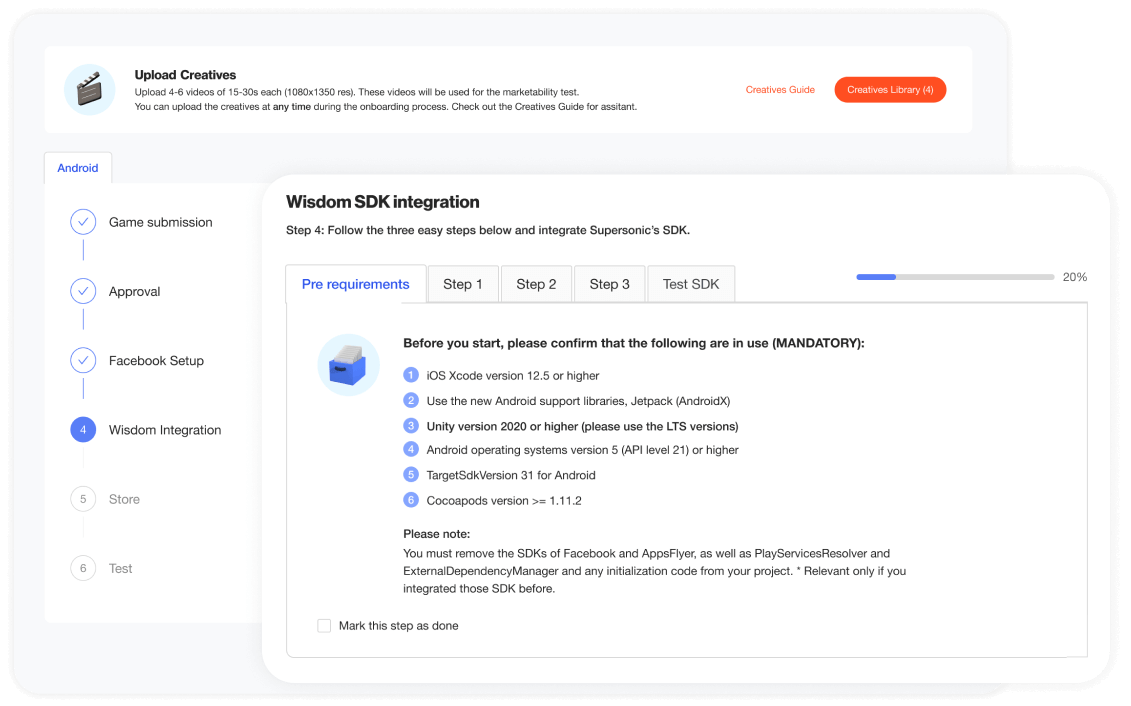Select the Game submission checkmark step icon

pos(83,222)
